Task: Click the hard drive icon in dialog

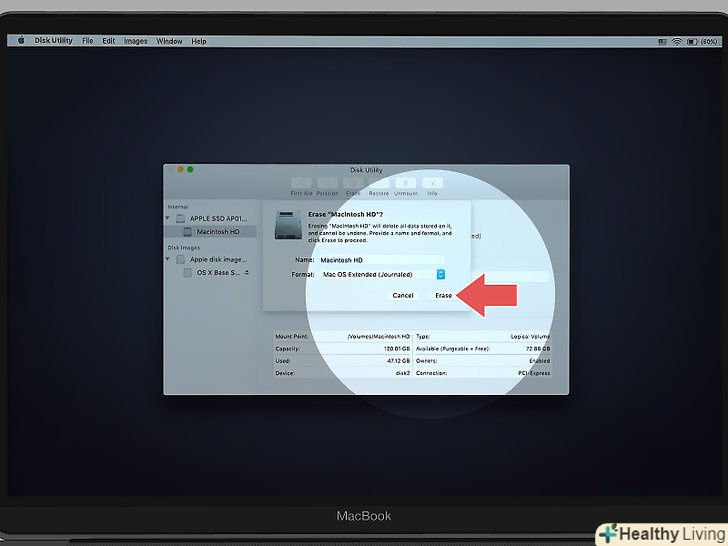Action: pos(288,225)
